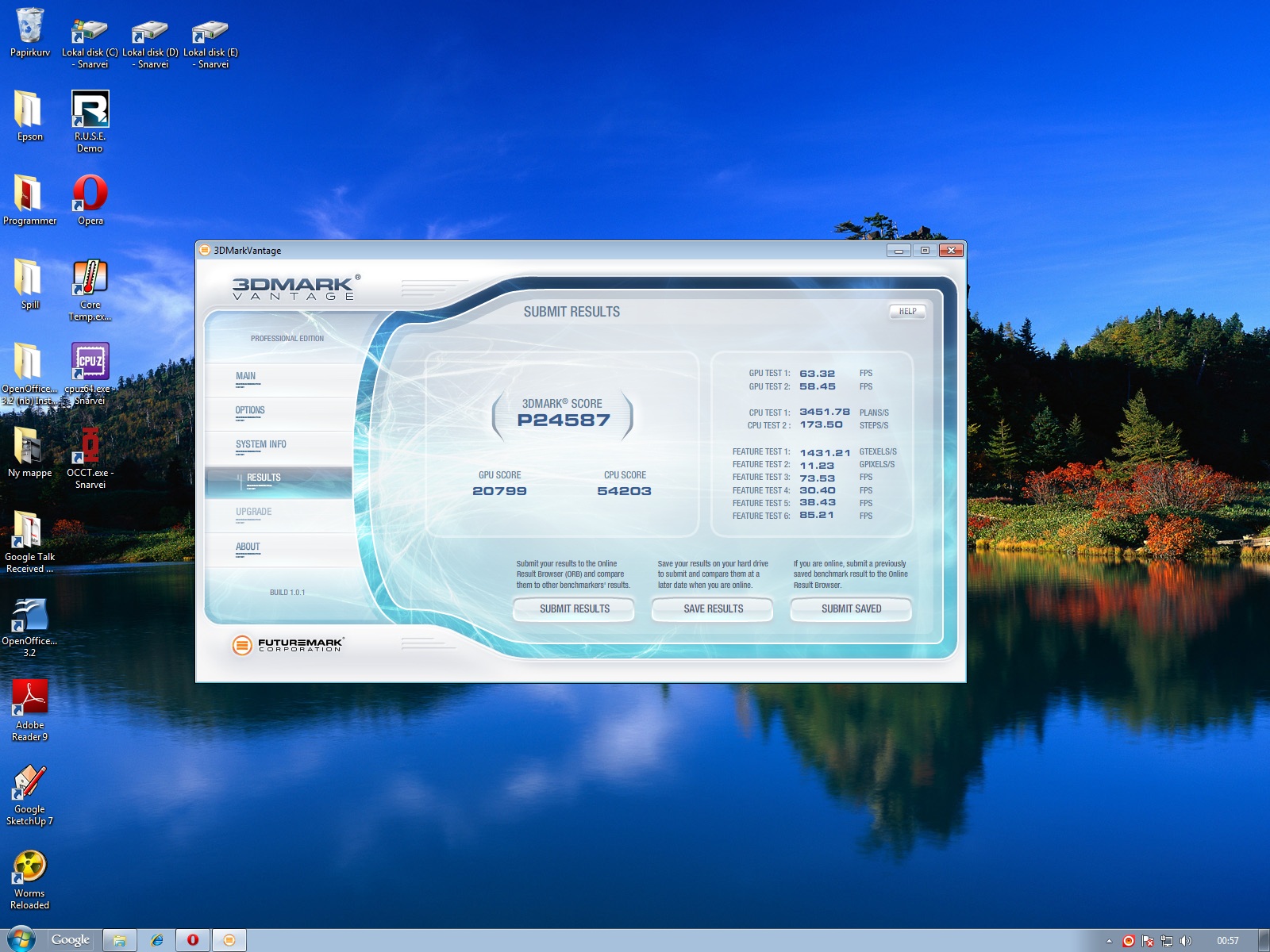1270x952 pixels.
Task: Open Windows Explorer from taskbar
Action: point(120,940)
